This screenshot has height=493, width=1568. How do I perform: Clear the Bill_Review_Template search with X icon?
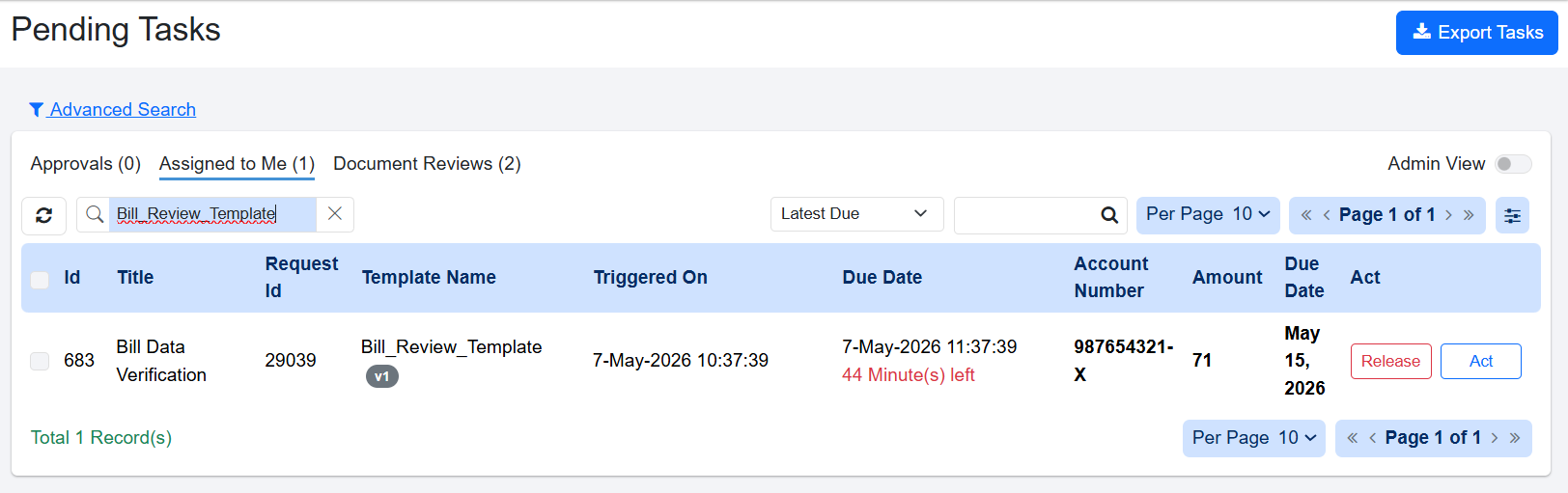tap(335, 214)
